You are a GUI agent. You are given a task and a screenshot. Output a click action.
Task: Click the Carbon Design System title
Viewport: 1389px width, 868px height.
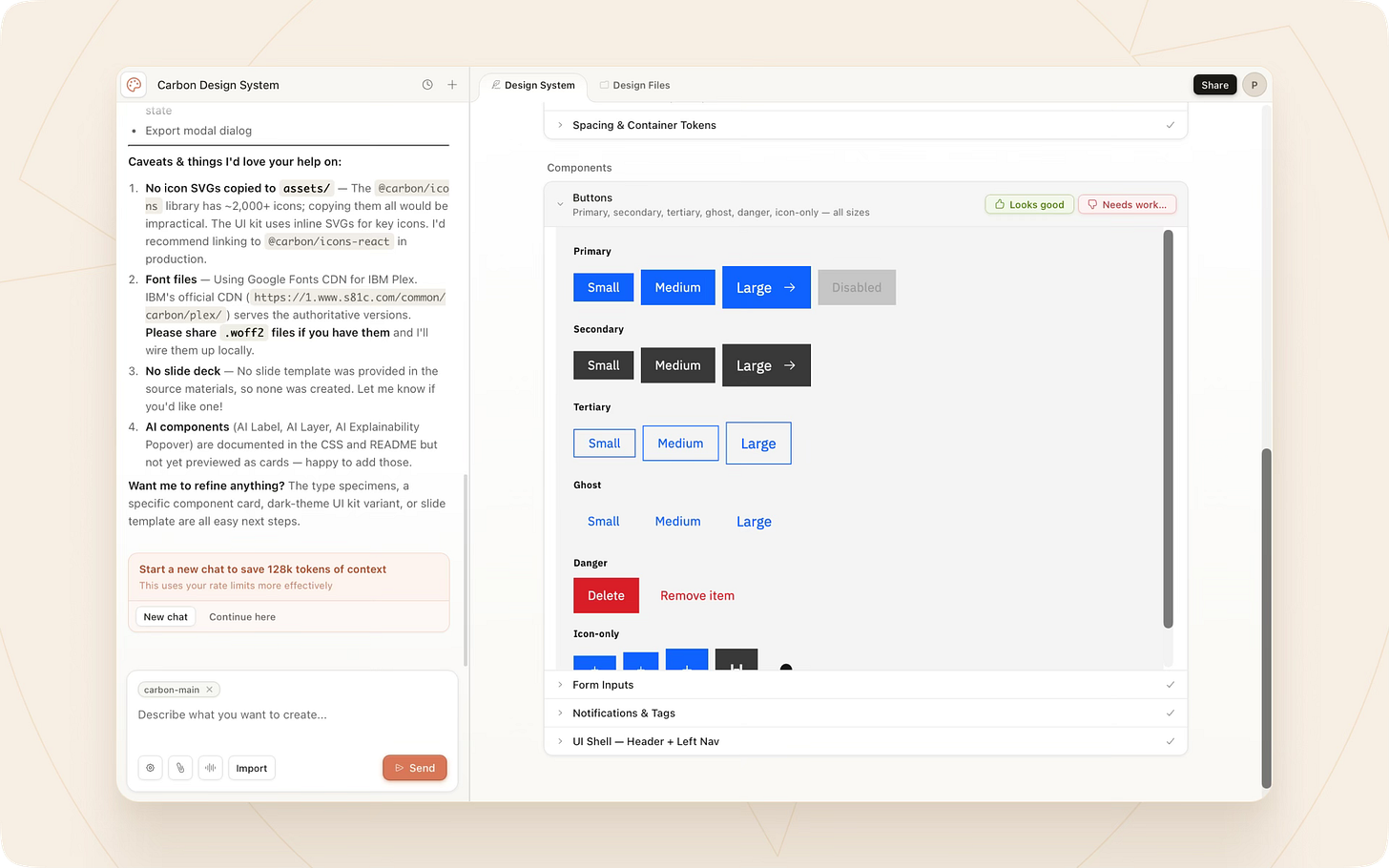click(x=218, y=85)
